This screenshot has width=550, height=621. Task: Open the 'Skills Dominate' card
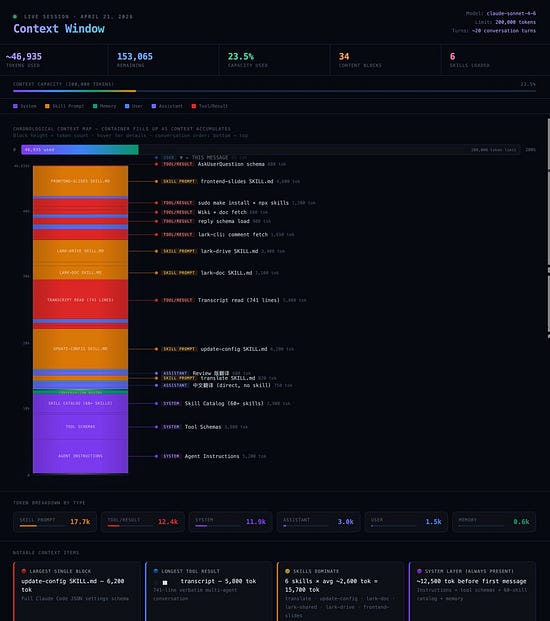click(341, 591)
